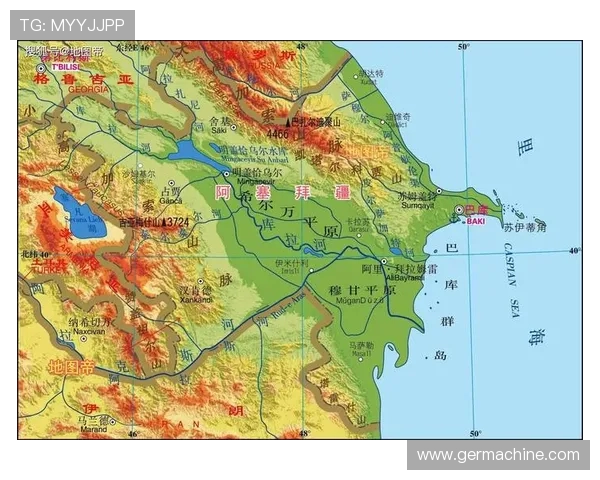Click the red GEORGIA country label

click(86, 89)
